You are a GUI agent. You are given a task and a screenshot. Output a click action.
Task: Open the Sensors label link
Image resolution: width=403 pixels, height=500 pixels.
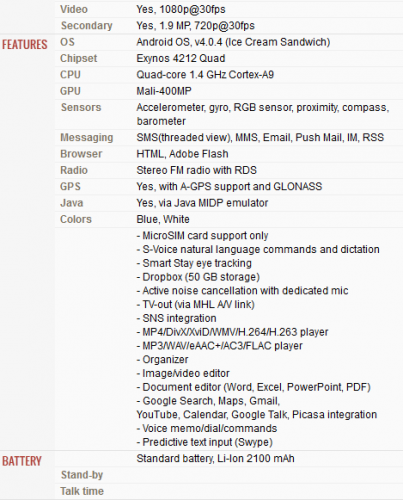click(81, 107)
